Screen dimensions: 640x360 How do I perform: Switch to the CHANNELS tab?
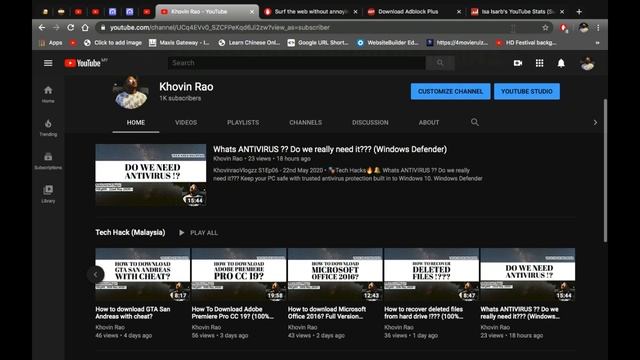[x=305, y=122]
